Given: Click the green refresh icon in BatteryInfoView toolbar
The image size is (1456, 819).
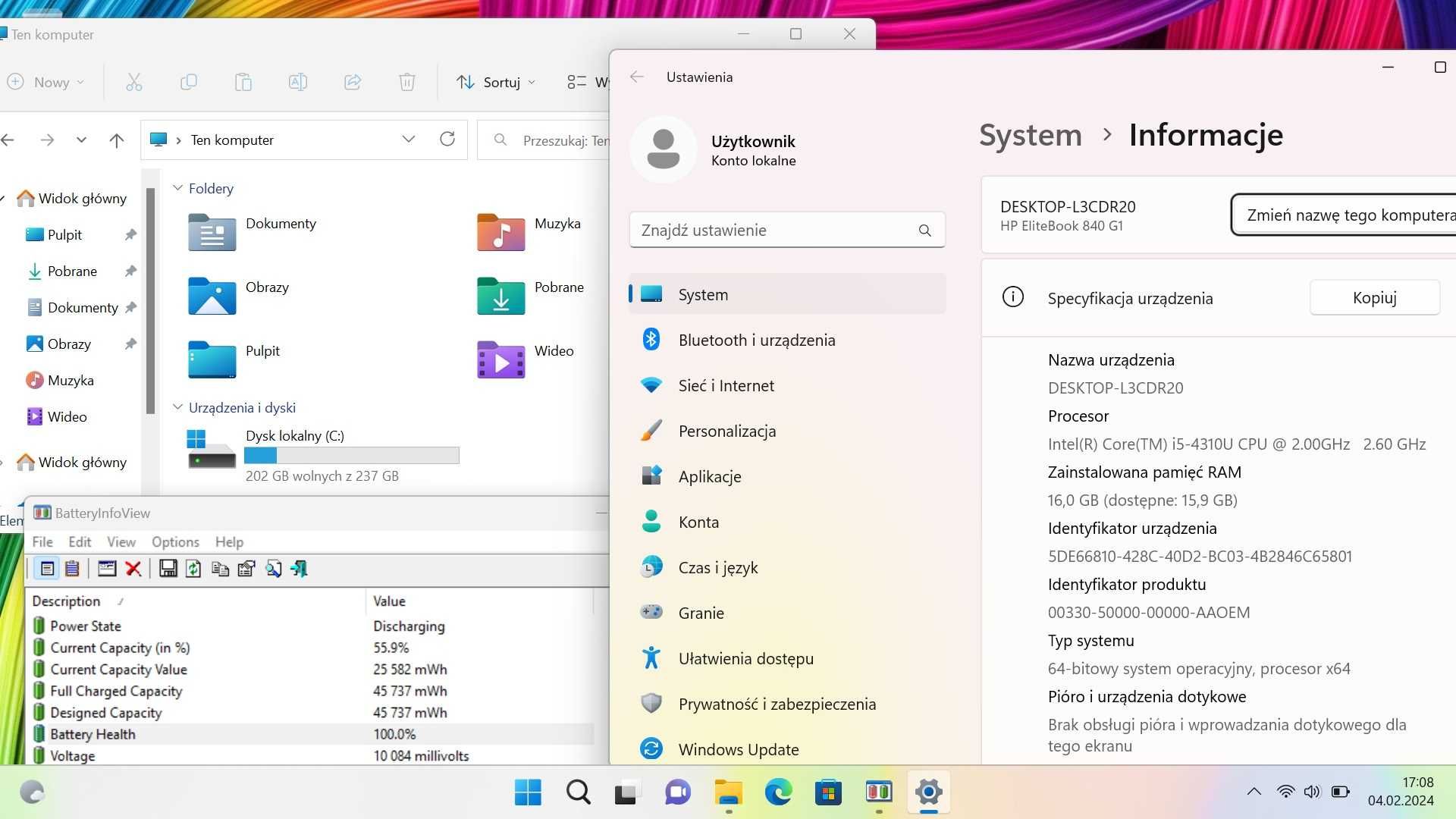Looking at the screenshot, I should [194, 569].
